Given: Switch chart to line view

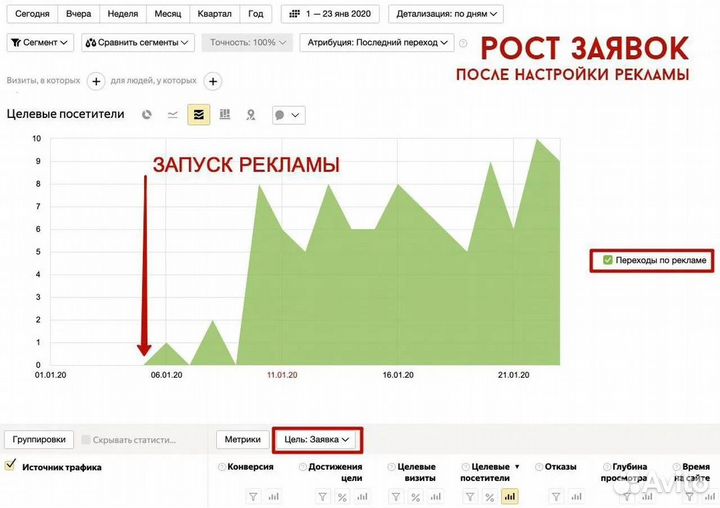Looking at the screenshot, I should coord(173,114).
